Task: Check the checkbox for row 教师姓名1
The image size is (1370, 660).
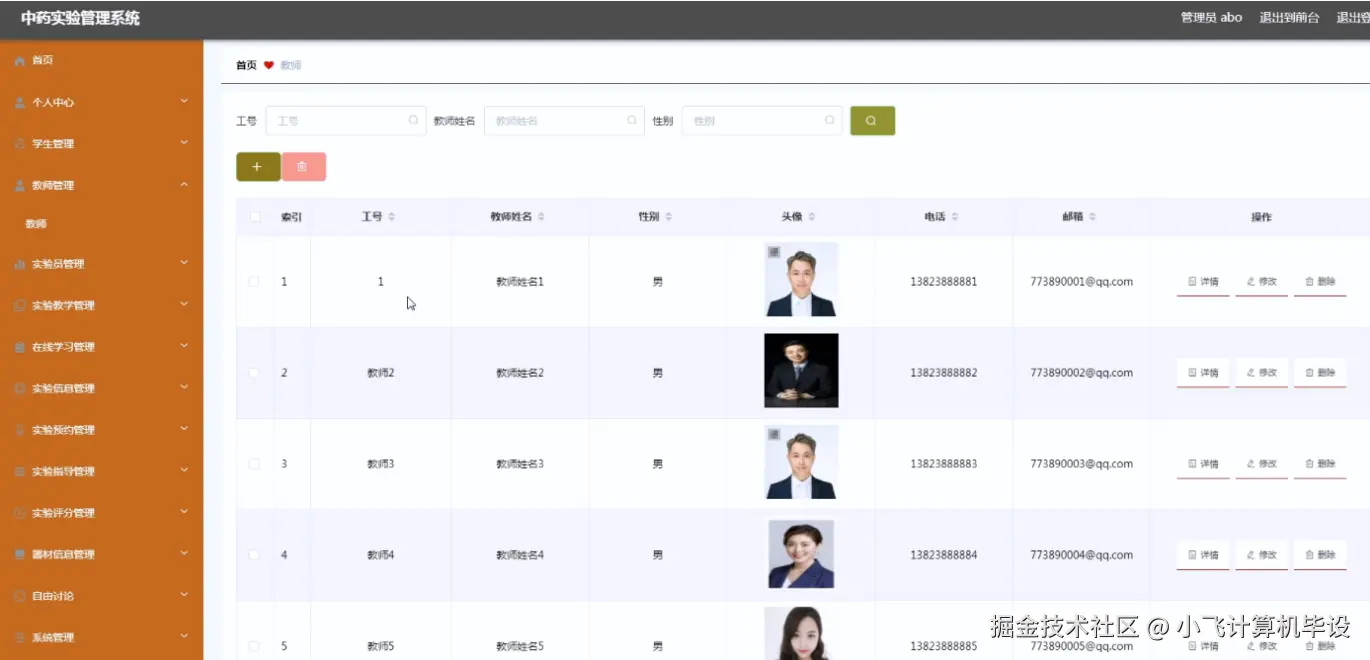Action: click(254, 282)
